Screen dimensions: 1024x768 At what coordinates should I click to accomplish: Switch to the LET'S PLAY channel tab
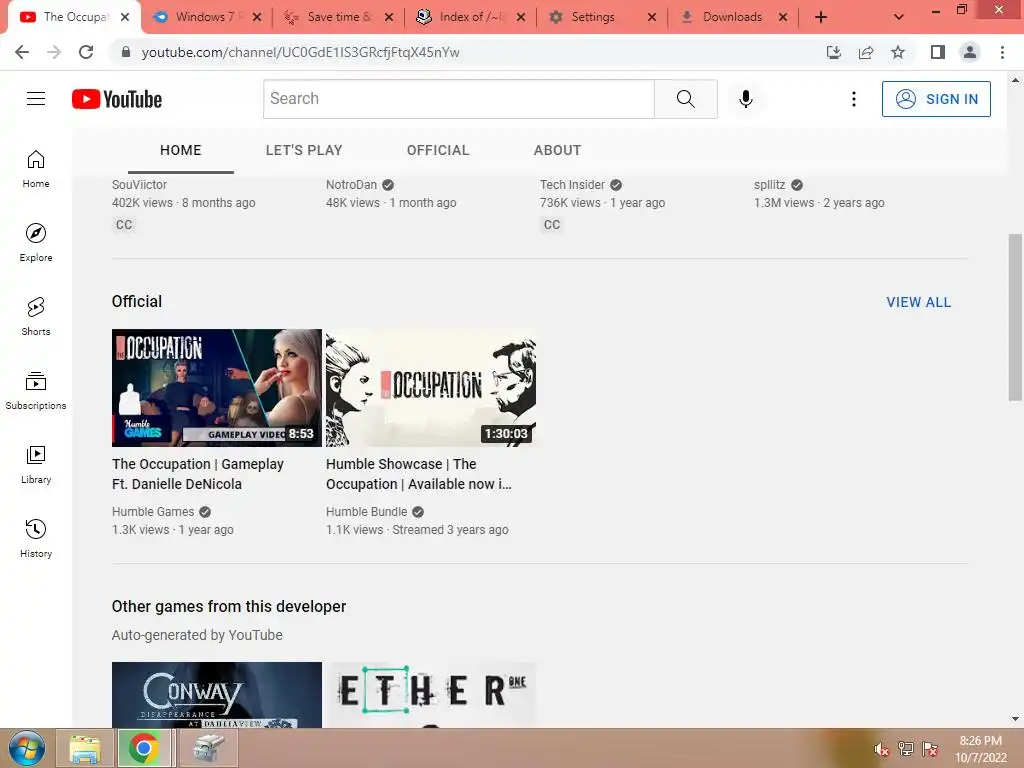[304, 150]
